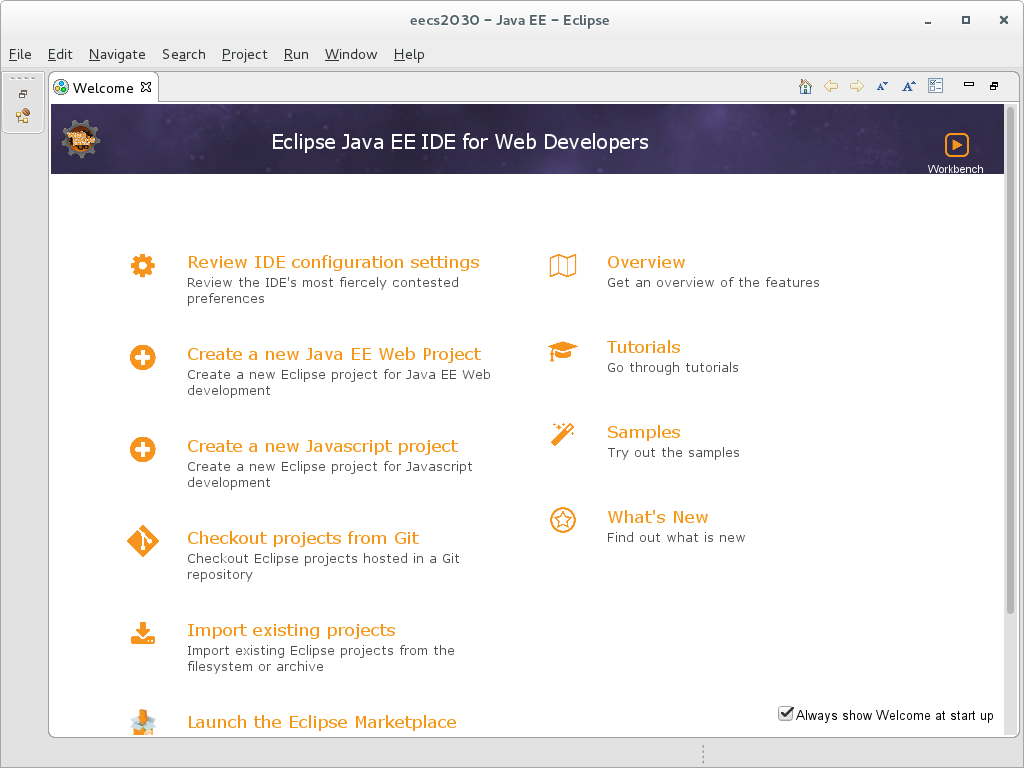1024x768 pixels.
Task: Click the Eclipse gear logo in banner
Action: coord(81,138)
